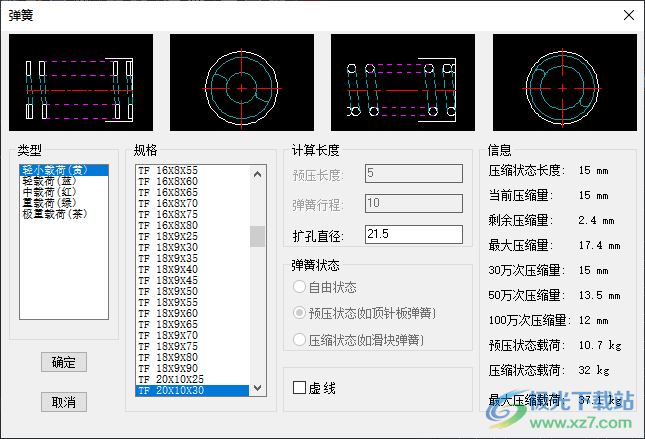Click the spec list scrollbar thumb
The width and height of the screenshot is (645, 439).
tap(258, 236)
